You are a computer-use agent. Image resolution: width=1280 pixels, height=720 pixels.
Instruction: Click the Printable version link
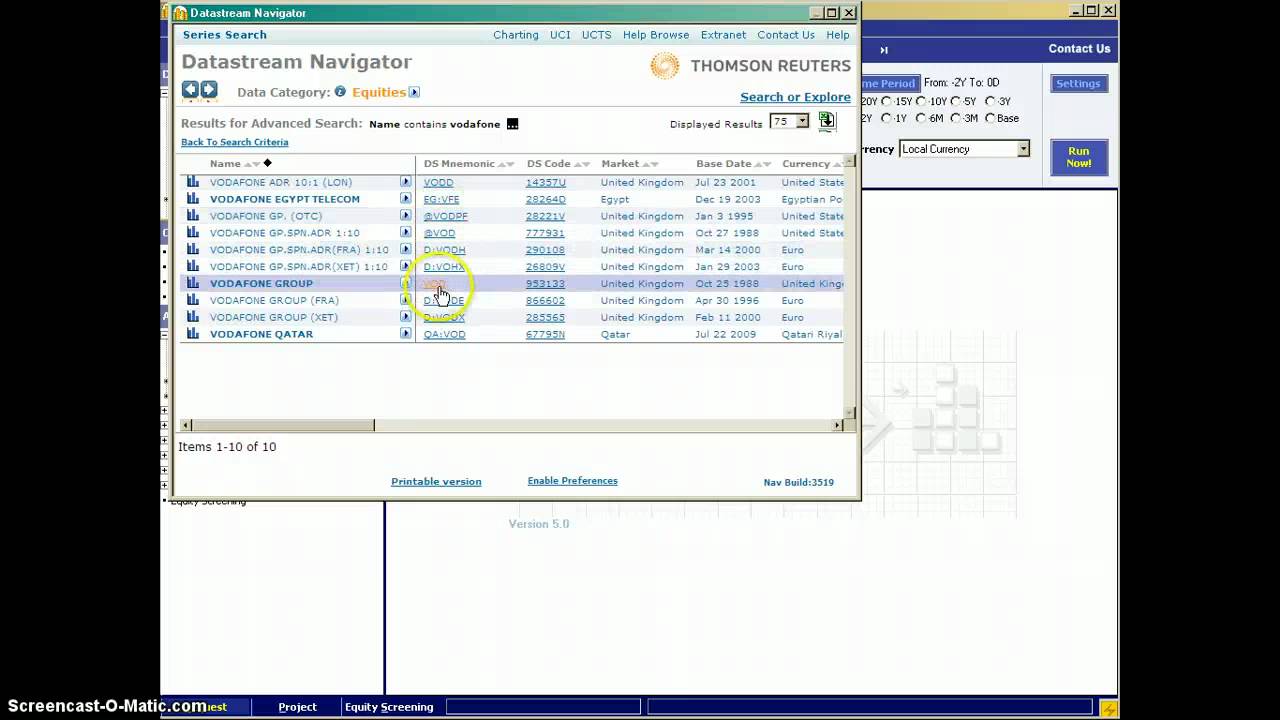pyautogui.click(x=436, y=482)
